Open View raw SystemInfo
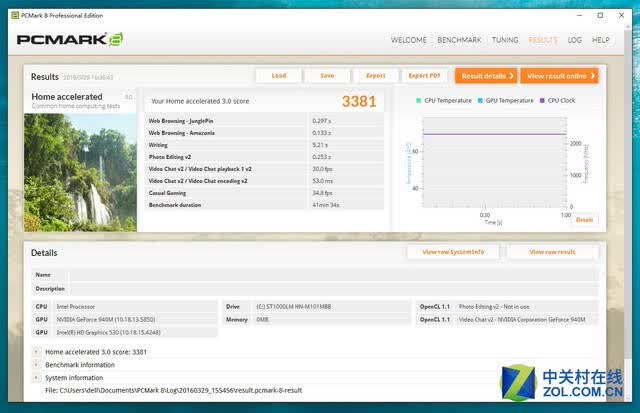 pos(453,252)
